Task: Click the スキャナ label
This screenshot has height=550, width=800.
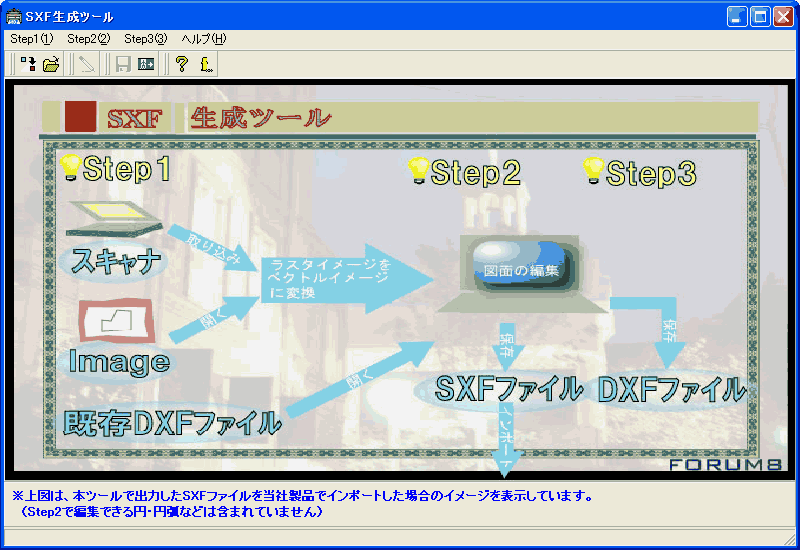Action: click(x=115, y=262)
